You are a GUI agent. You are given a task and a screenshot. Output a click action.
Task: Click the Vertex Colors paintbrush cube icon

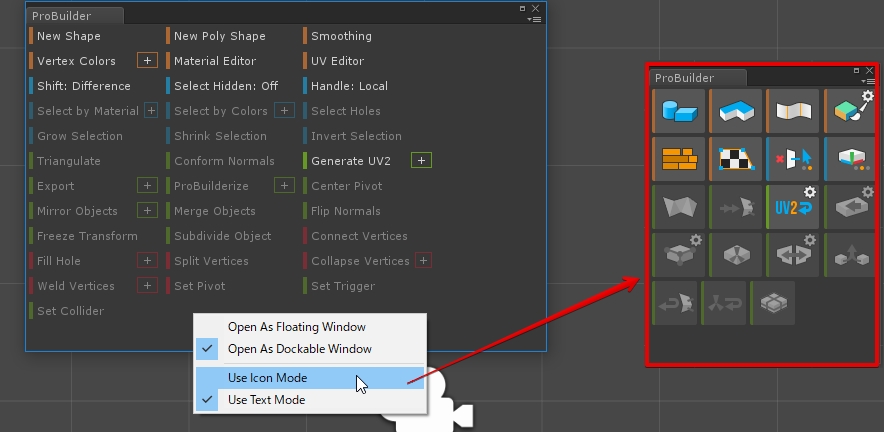(850, 111)
